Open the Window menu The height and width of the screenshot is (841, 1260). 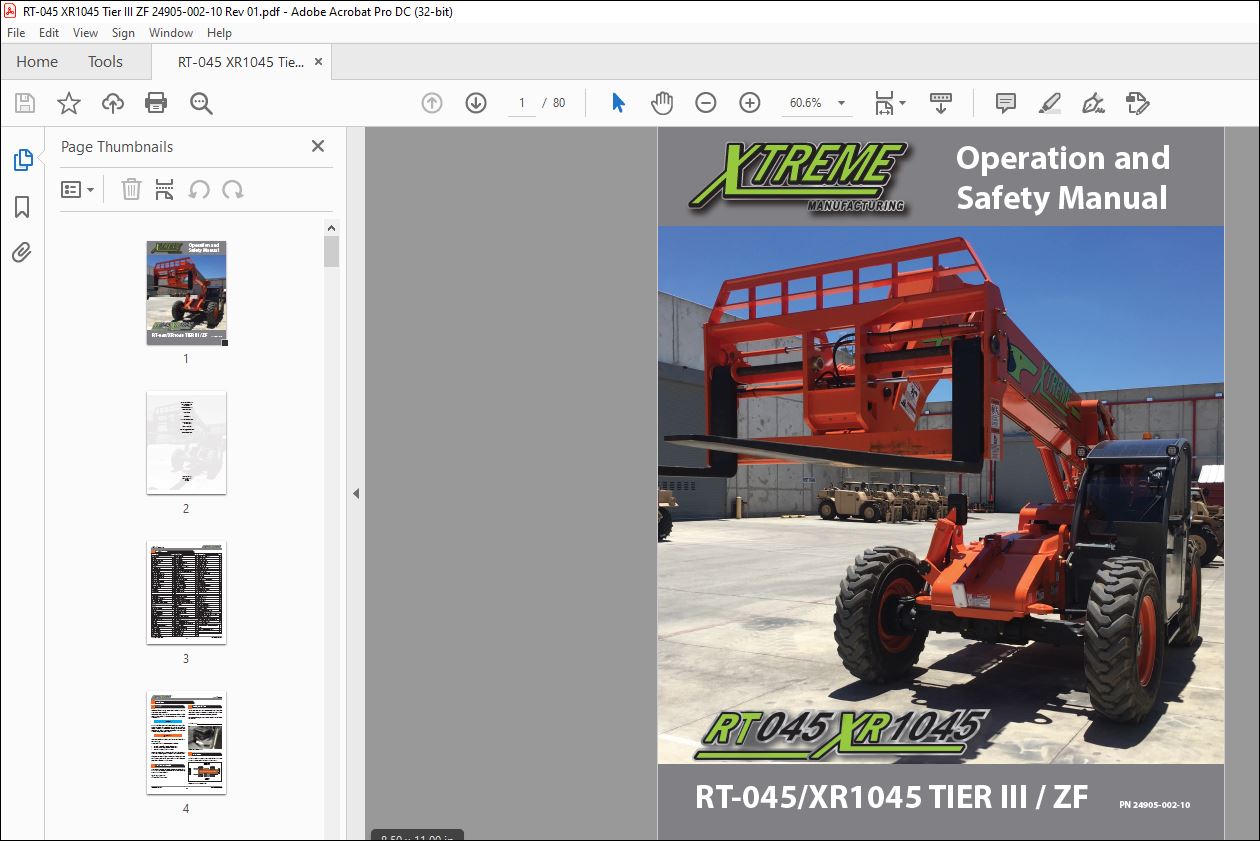coord(171,33)
